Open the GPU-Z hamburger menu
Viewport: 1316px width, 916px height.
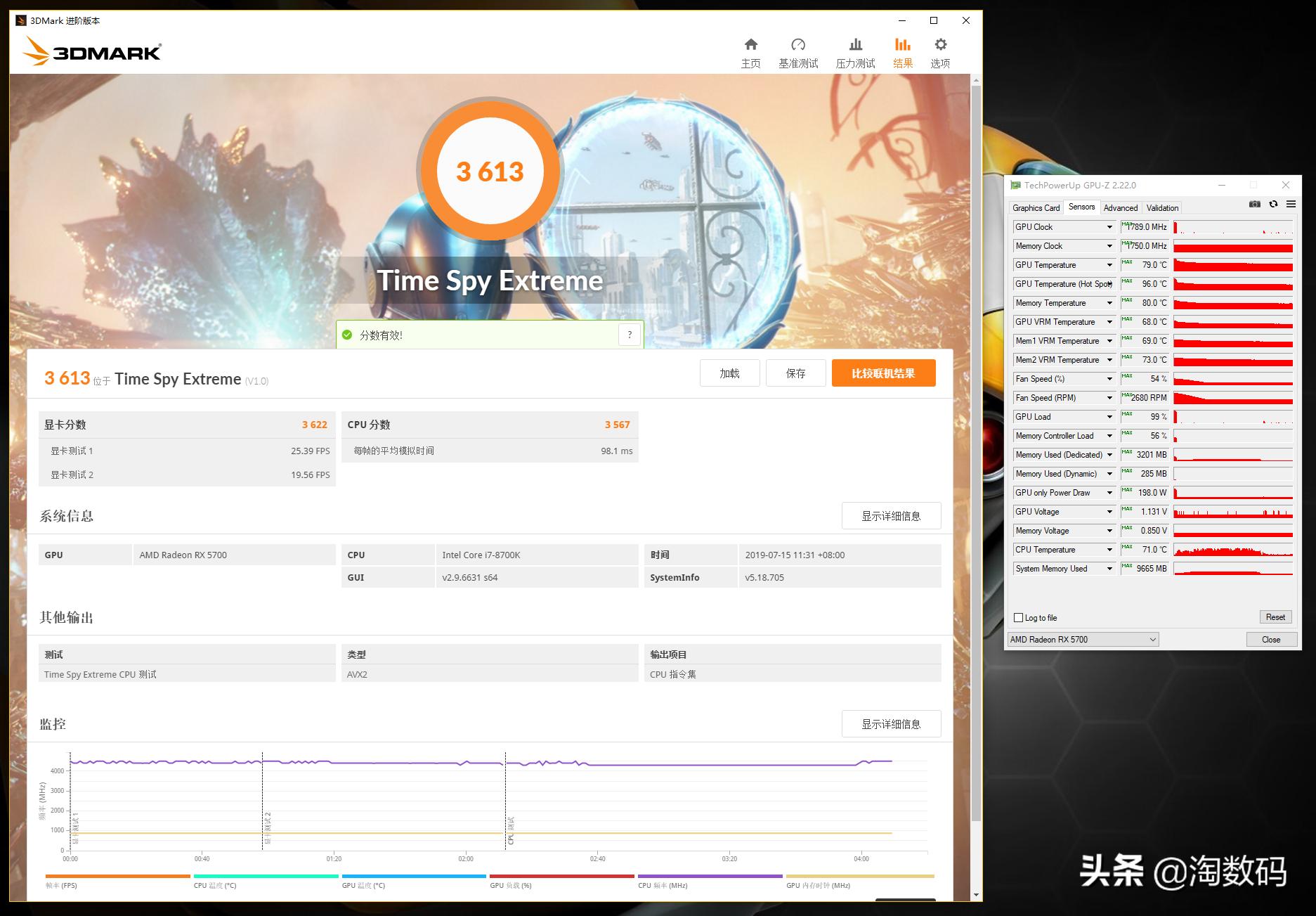point(1291,204)
